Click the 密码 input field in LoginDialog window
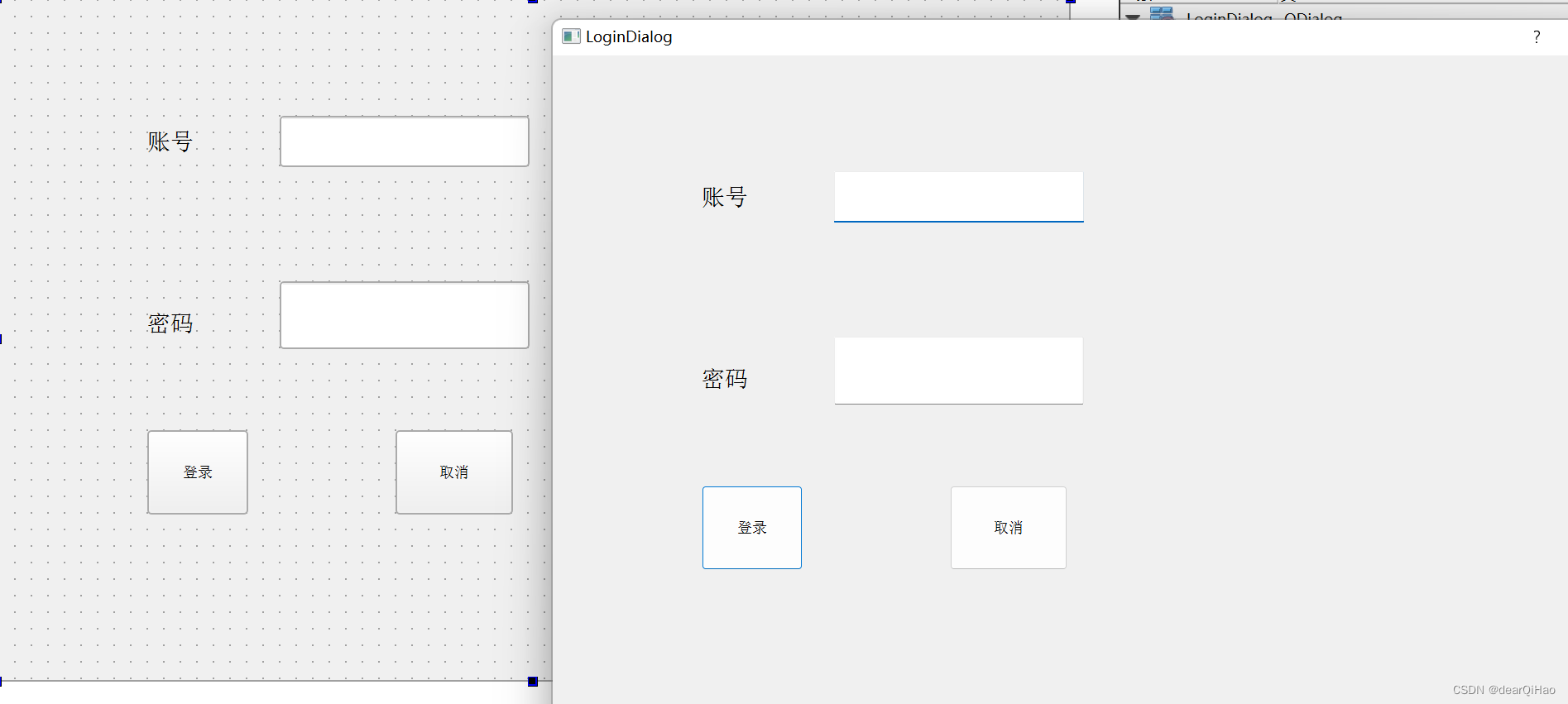 tap(958, 371)
